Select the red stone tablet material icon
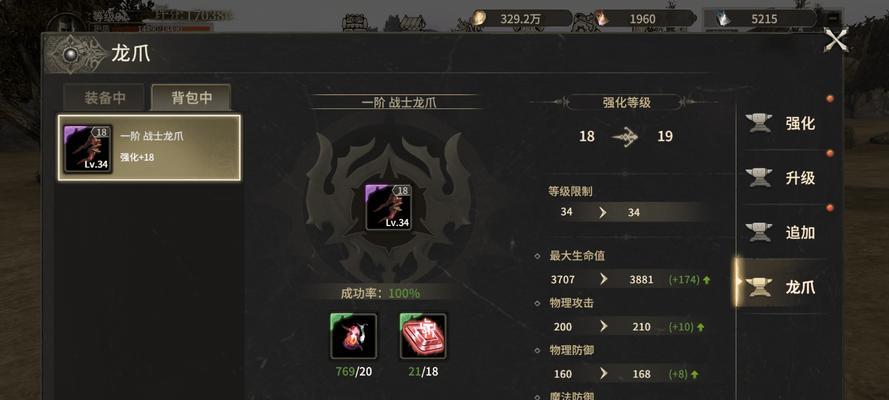 [422, 336]
